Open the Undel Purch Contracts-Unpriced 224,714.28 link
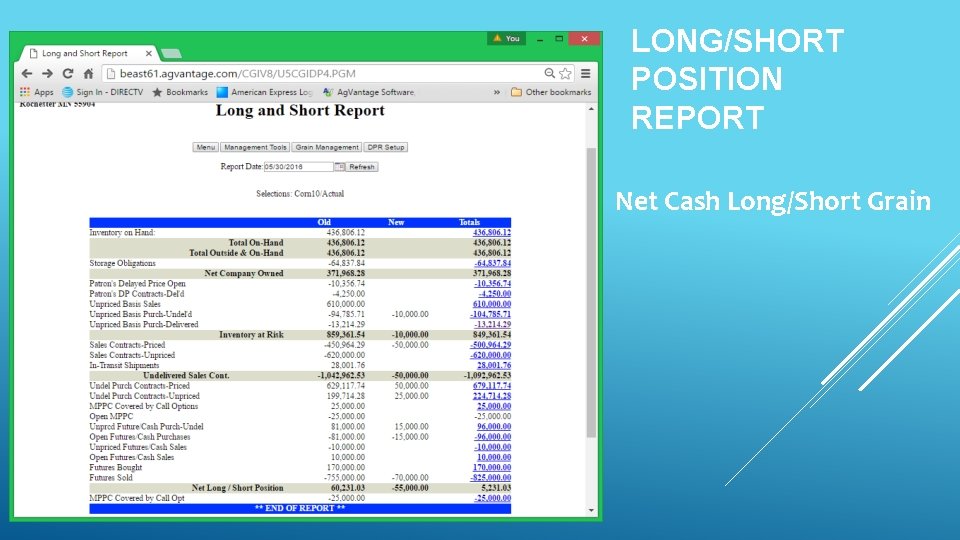 (x=492, y=396)
